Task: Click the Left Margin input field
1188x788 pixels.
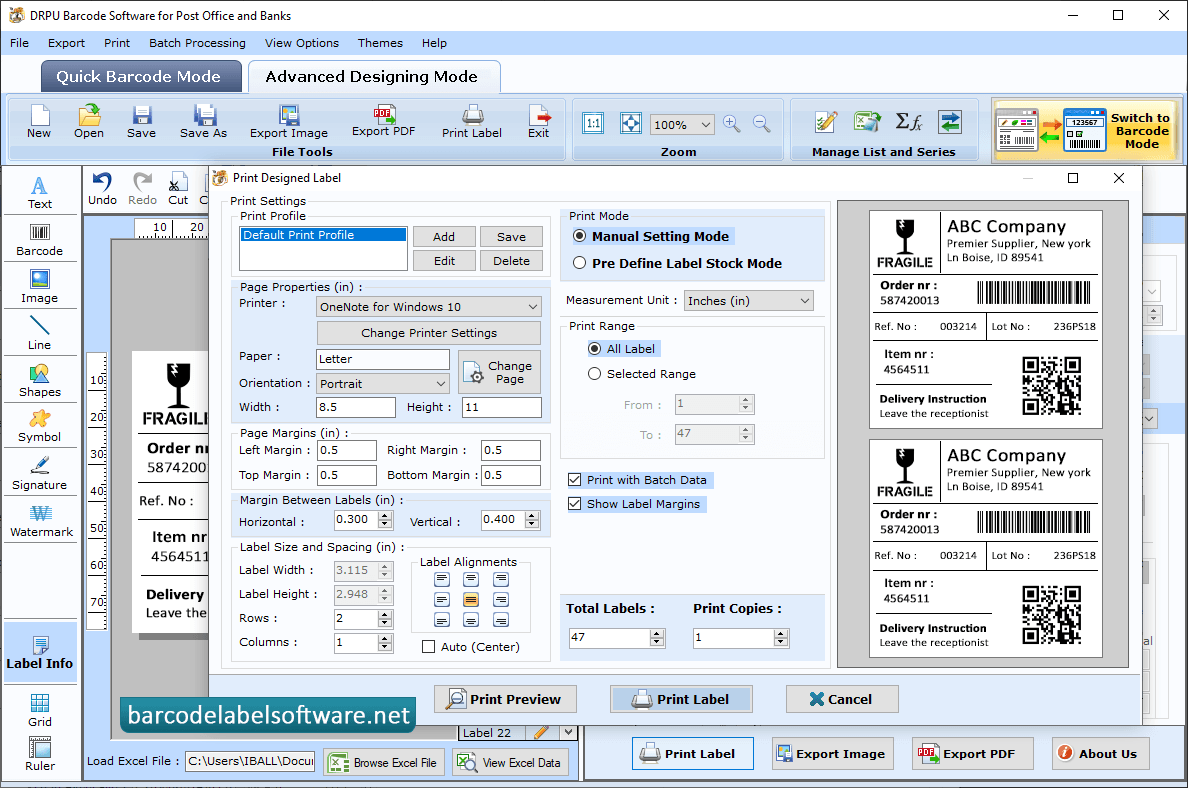Action: click(x=346, y=450)
